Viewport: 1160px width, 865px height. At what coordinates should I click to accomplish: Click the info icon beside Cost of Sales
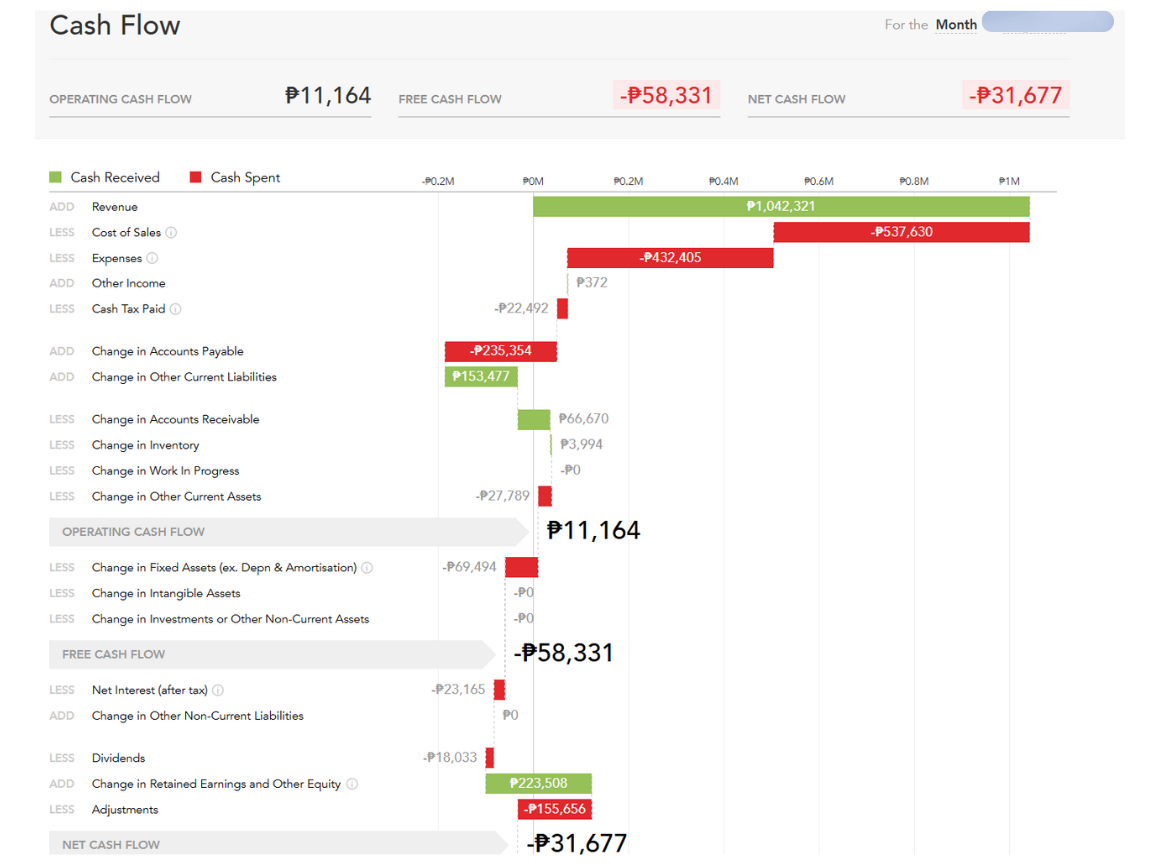pos(171,233)
